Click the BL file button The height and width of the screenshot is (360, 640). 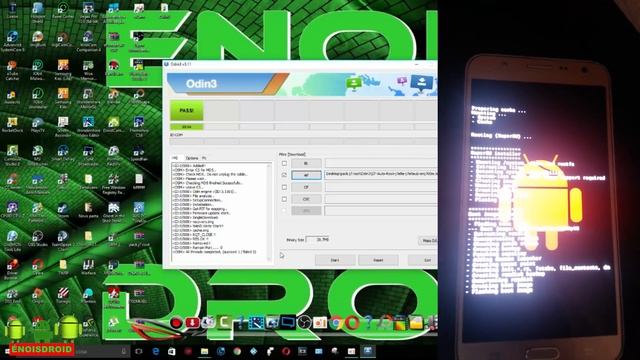[x=306, y=163]
